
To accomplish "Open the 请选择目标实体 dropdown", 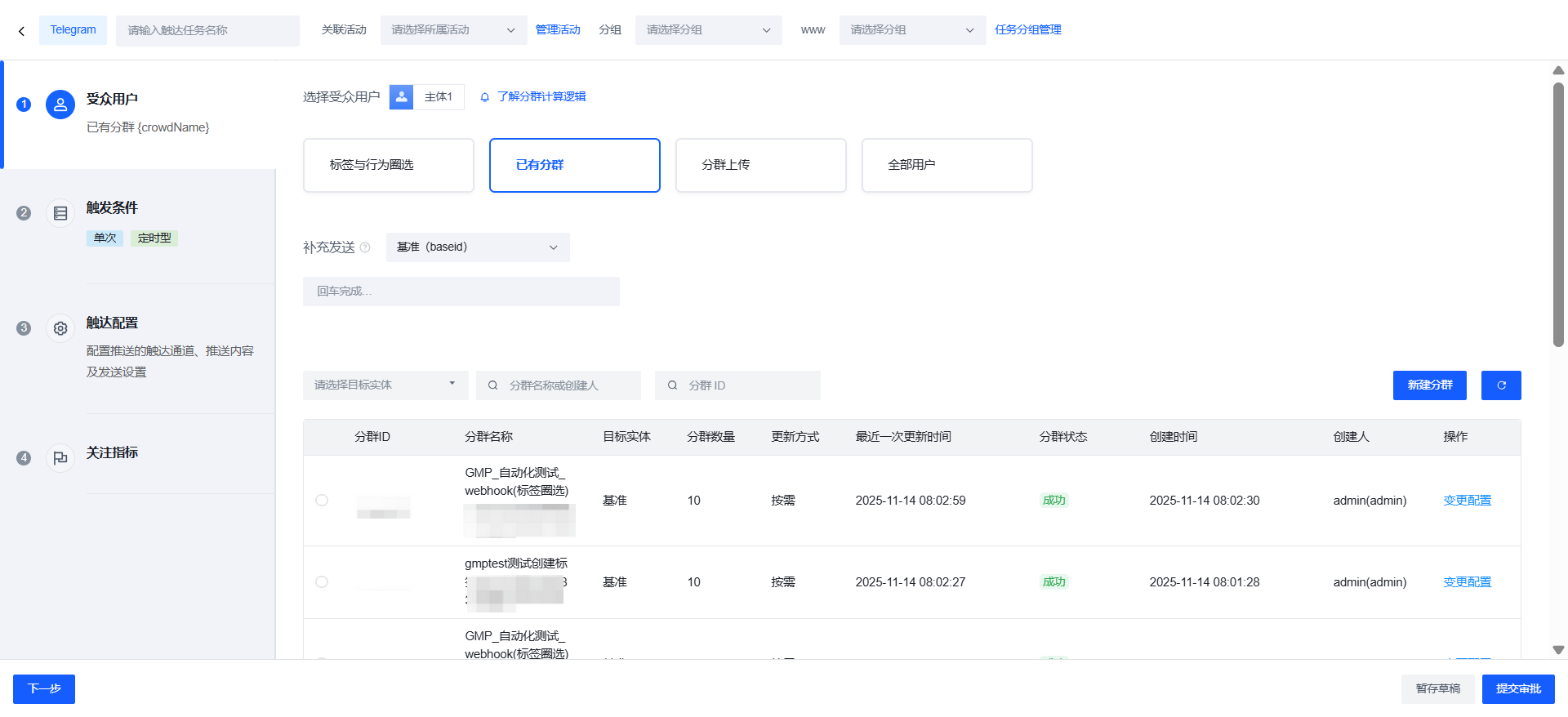I will [x=385, y=385].
